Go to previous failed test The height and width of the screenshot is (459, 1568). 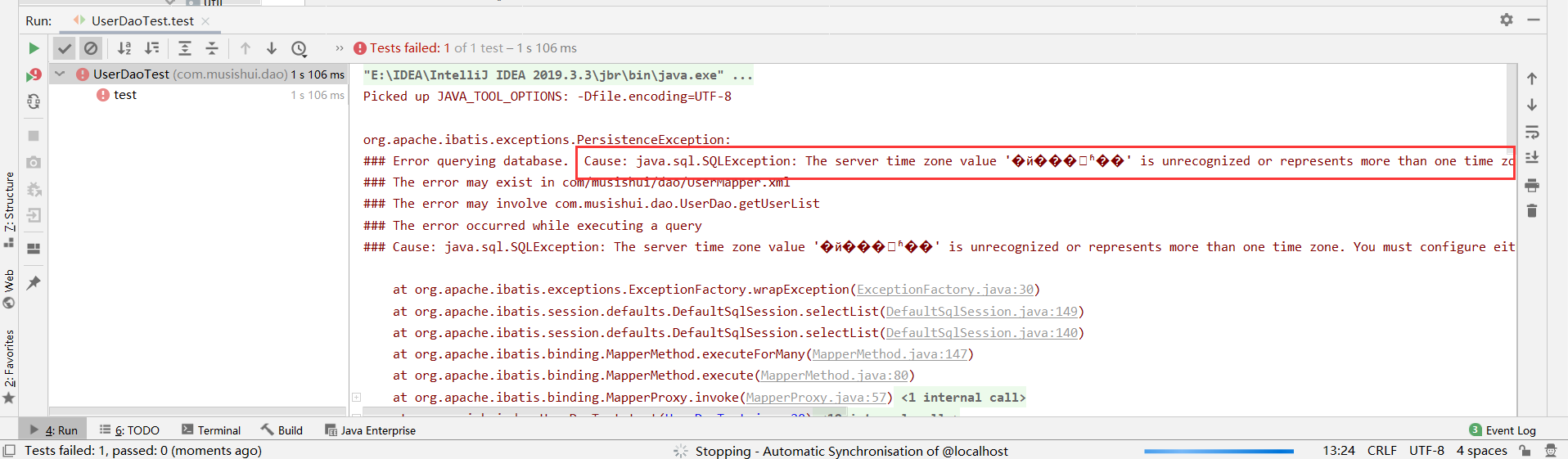246,48
